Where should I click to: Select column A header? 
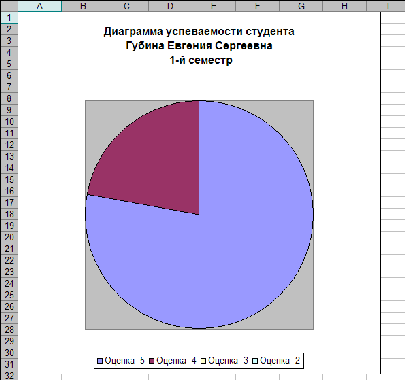(40, 6)
